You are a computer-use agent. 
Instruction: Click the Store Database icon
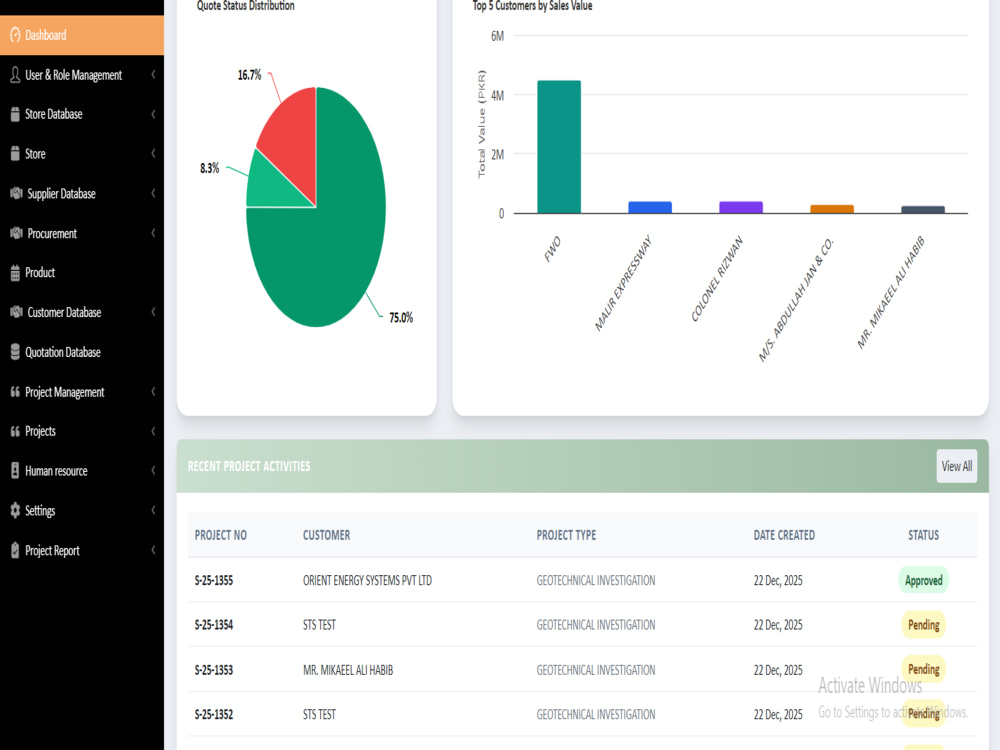click(15, 114)
